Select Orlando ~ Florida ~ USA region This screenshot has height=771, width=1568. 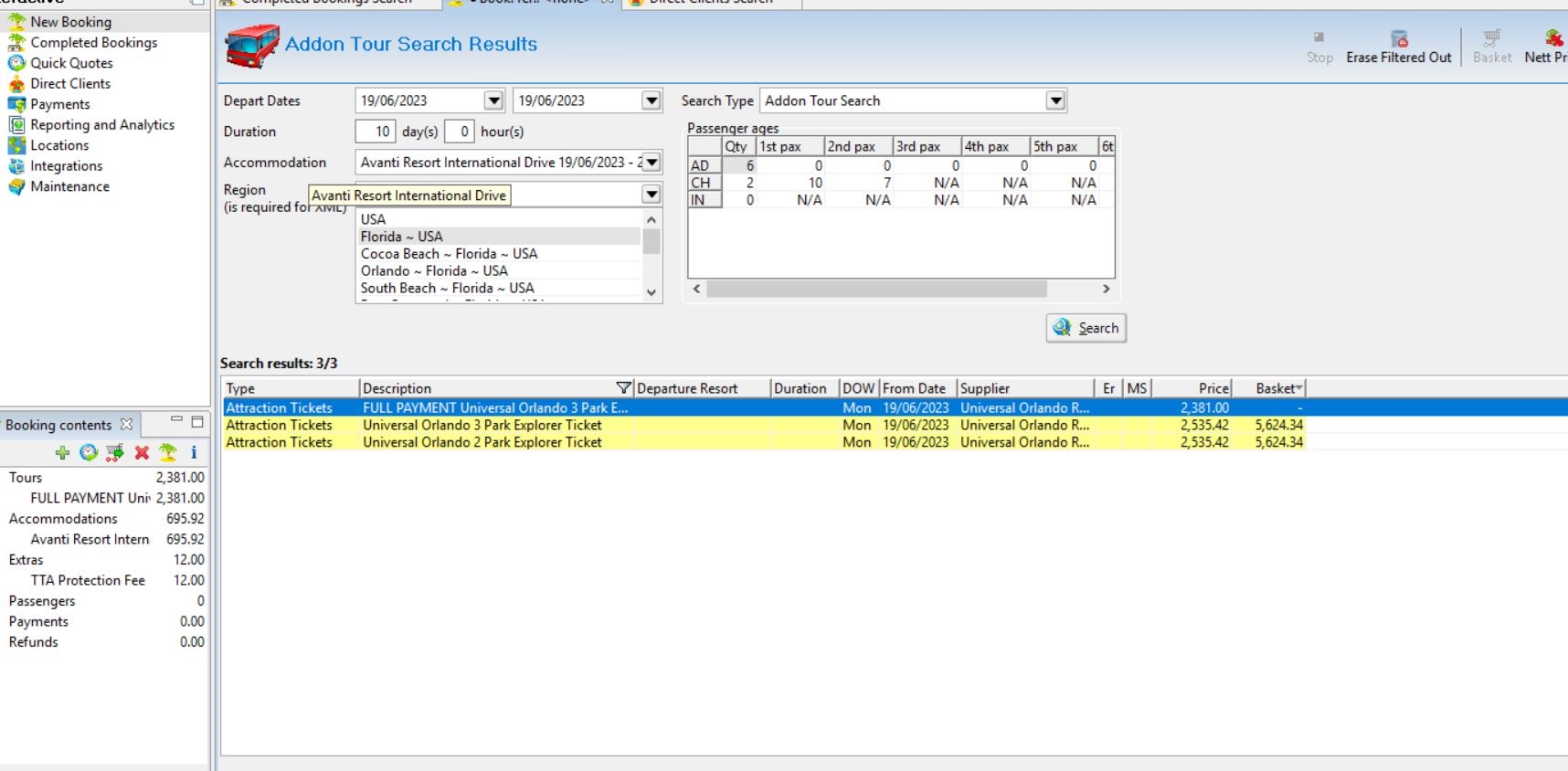point(434,271)
